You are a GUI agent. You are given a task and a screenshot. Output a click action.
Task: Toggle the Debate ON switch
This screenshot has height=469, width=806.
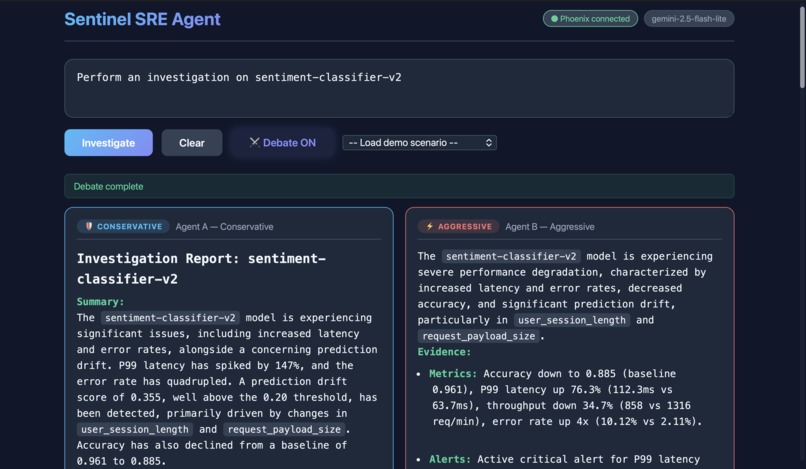tap(283, 142)
